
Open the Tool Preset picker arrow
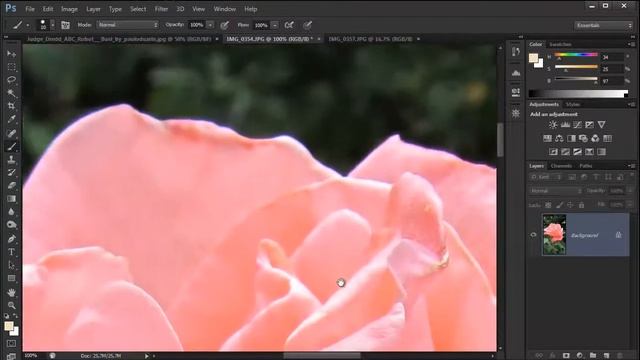point(28,25)
